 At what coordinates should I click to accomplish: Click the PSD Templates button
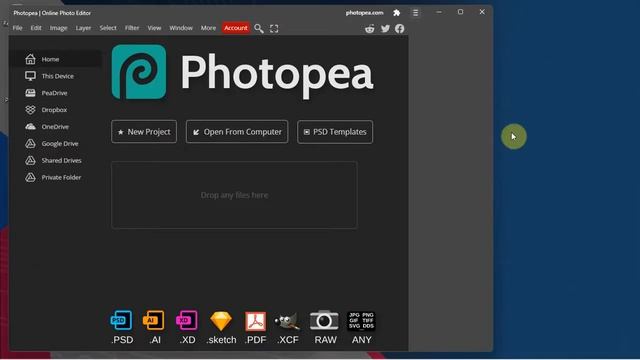(335, 132)
